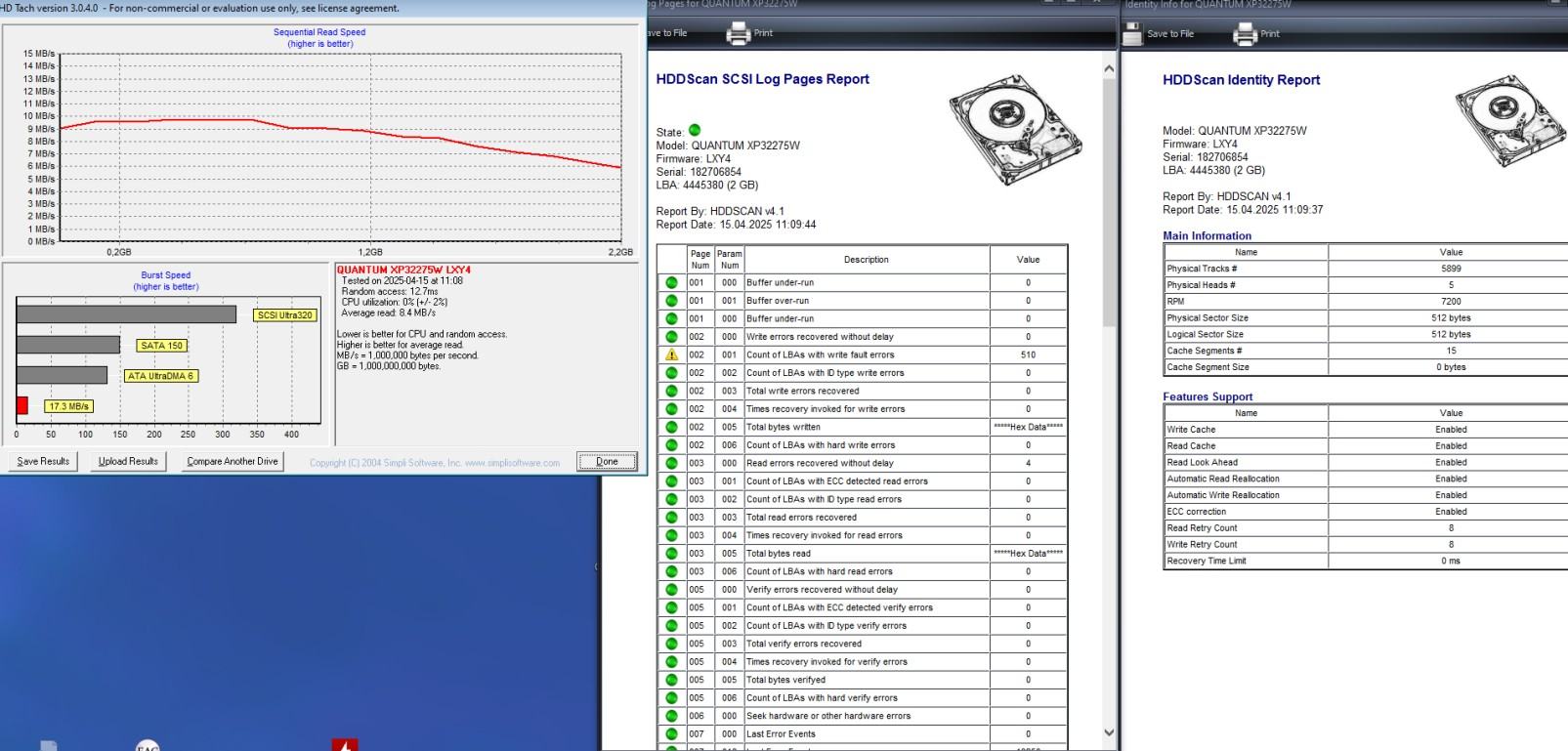Click Enabled value for Write Cache
Image resolution: width=1568 pixels, height=751 pixels.
(x=1451, y=430)
